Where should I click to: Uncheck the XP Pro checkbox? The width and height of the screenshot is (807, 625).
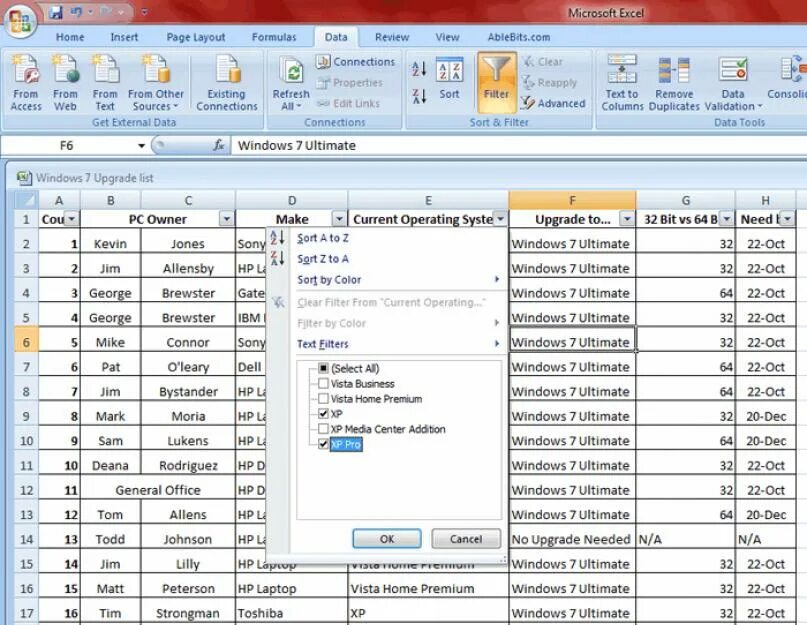[323, 444]
